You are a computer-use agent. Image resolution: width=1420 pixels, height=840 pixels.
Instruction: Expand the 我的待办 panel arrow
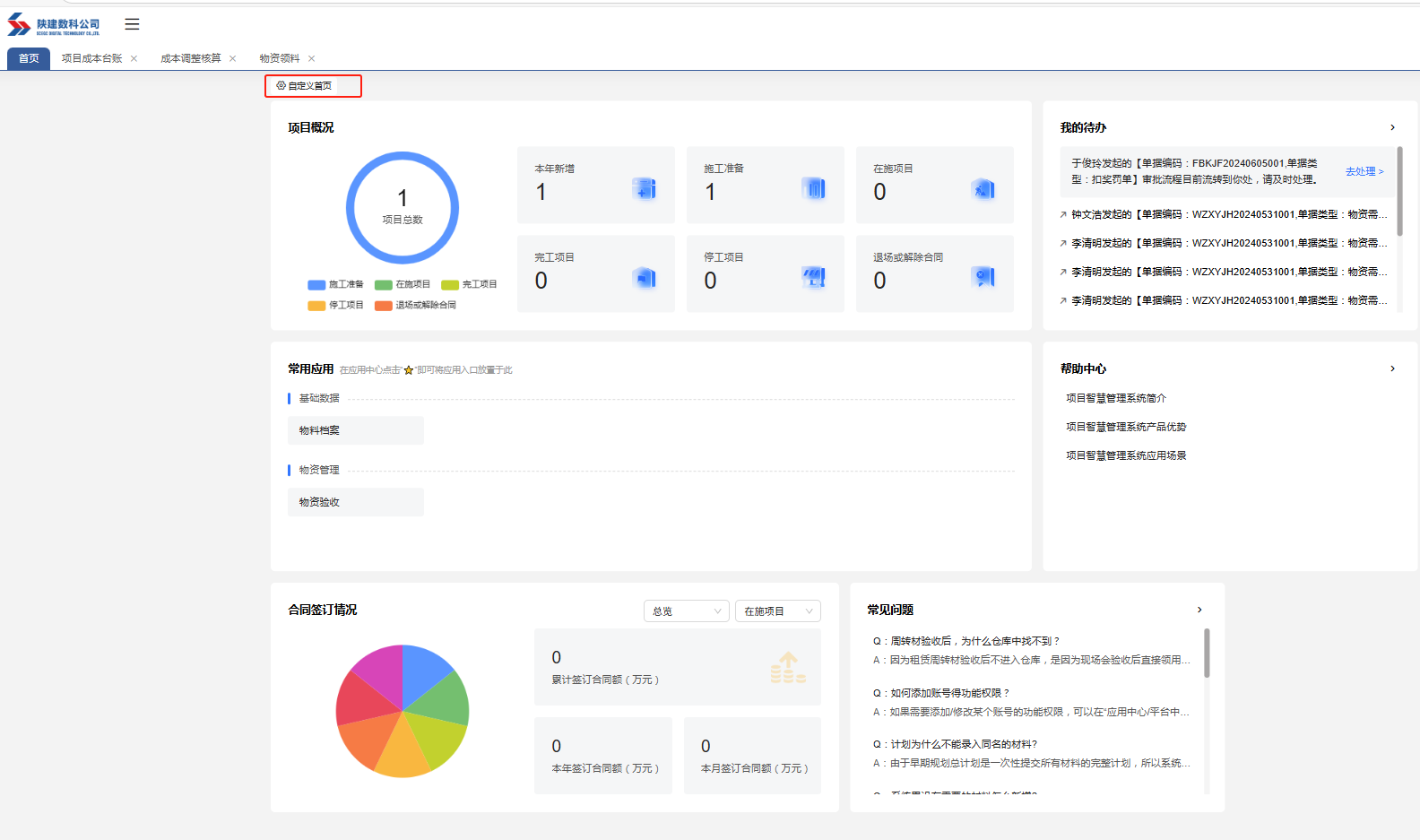(1392, 127)
